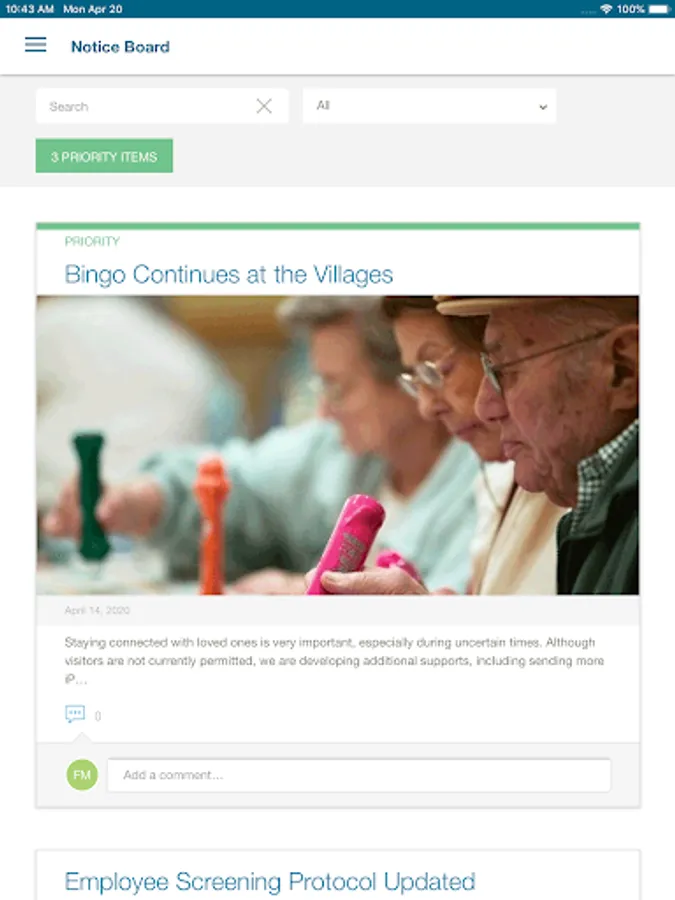This screenshot has height=900, width=675.
Task: Open the All category dropdown
Action: [x=429, y=106]
